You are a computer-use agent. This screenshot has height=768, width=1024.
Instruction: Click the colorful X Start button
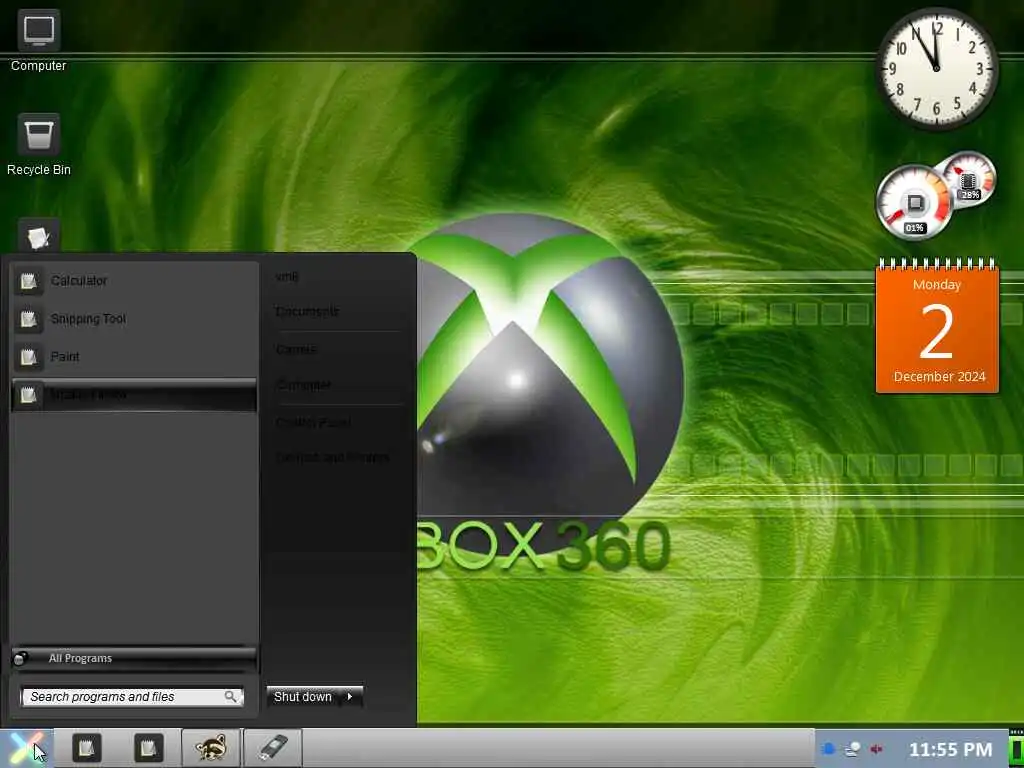pyautogui.click(x=26, y=748)
